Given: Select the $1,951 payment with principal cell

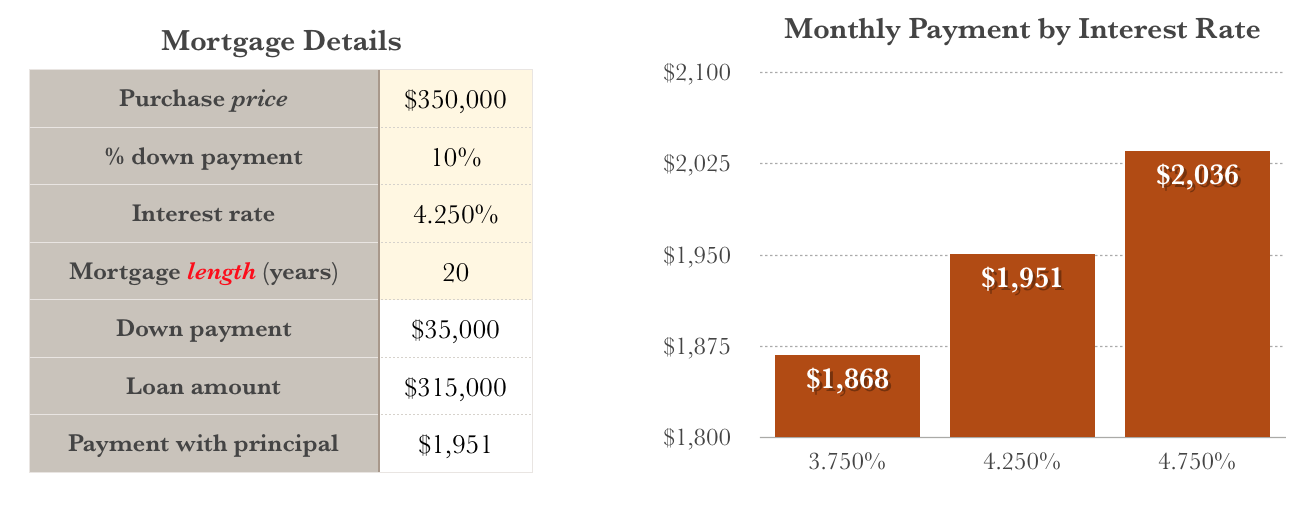Looking at the screenshot, I should (456, 444).
